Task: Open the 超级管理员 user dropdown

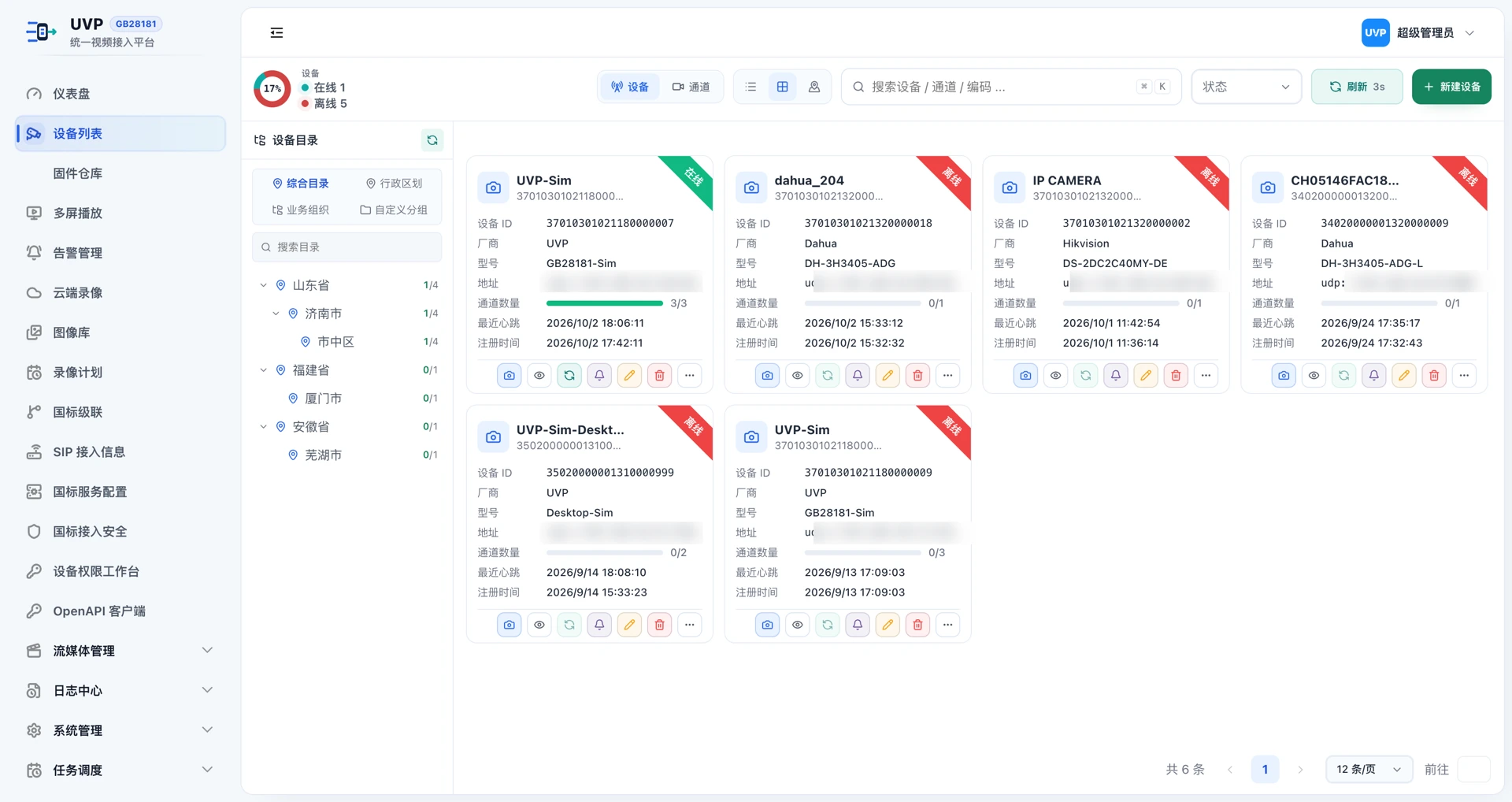Action: tap(1418, 32)
